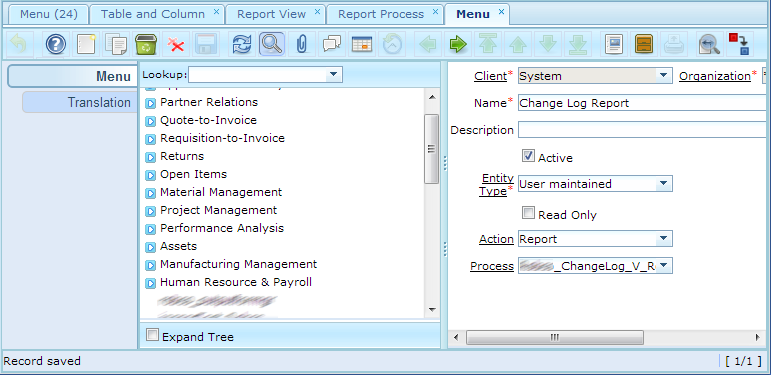Open the Help toolbar icon
This screenshot has height=375, width=771.
(56, 45)
